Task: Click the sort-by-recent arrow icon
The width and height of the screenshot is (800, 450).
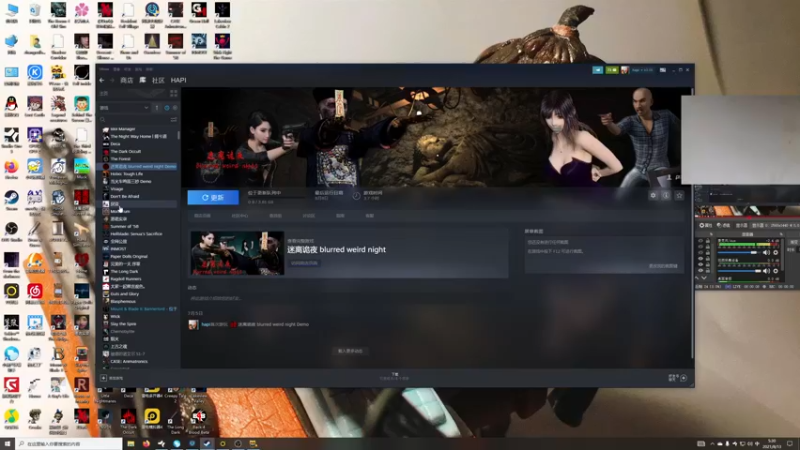Action: click(157, 108)
